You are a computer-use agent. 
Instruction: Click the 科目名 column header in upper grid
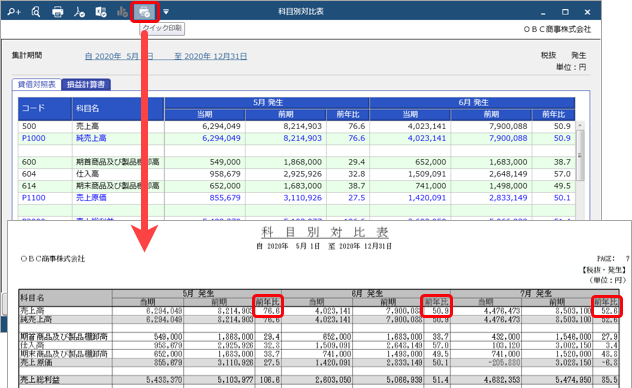click(118, 108)
